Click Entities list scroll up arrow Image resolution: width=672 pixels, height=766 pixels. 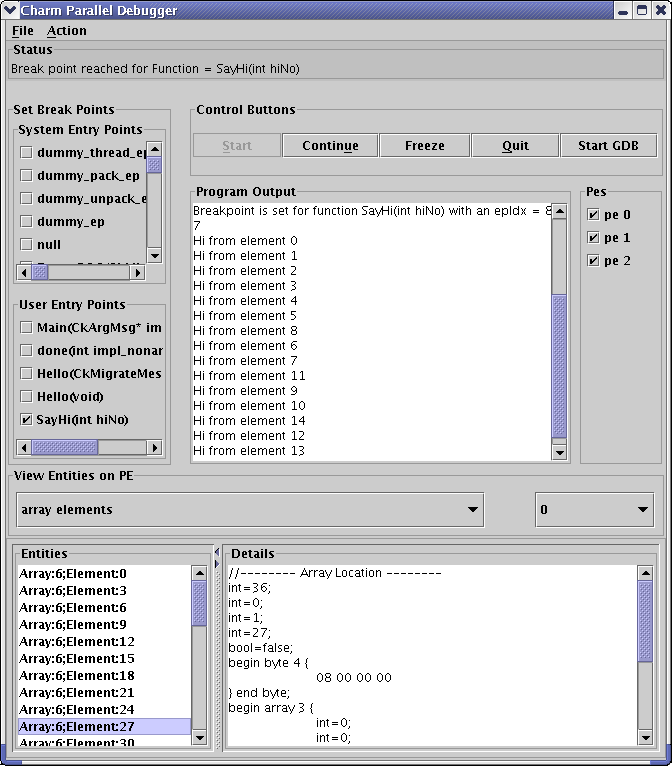199,573
